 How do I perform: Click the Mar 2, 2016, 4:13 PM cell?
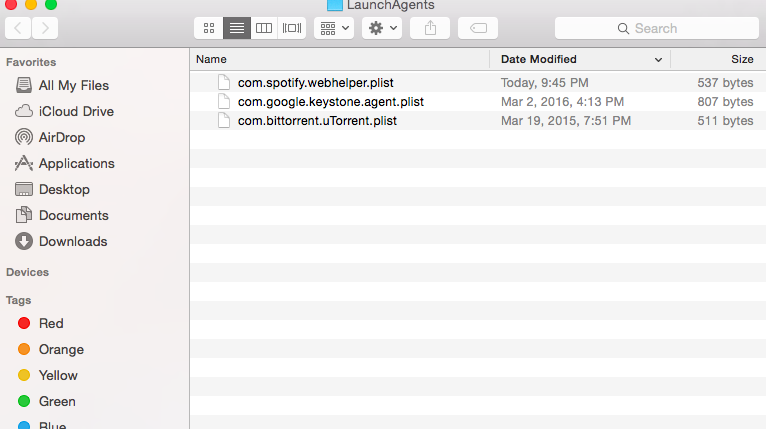click(x=562, y=102)
